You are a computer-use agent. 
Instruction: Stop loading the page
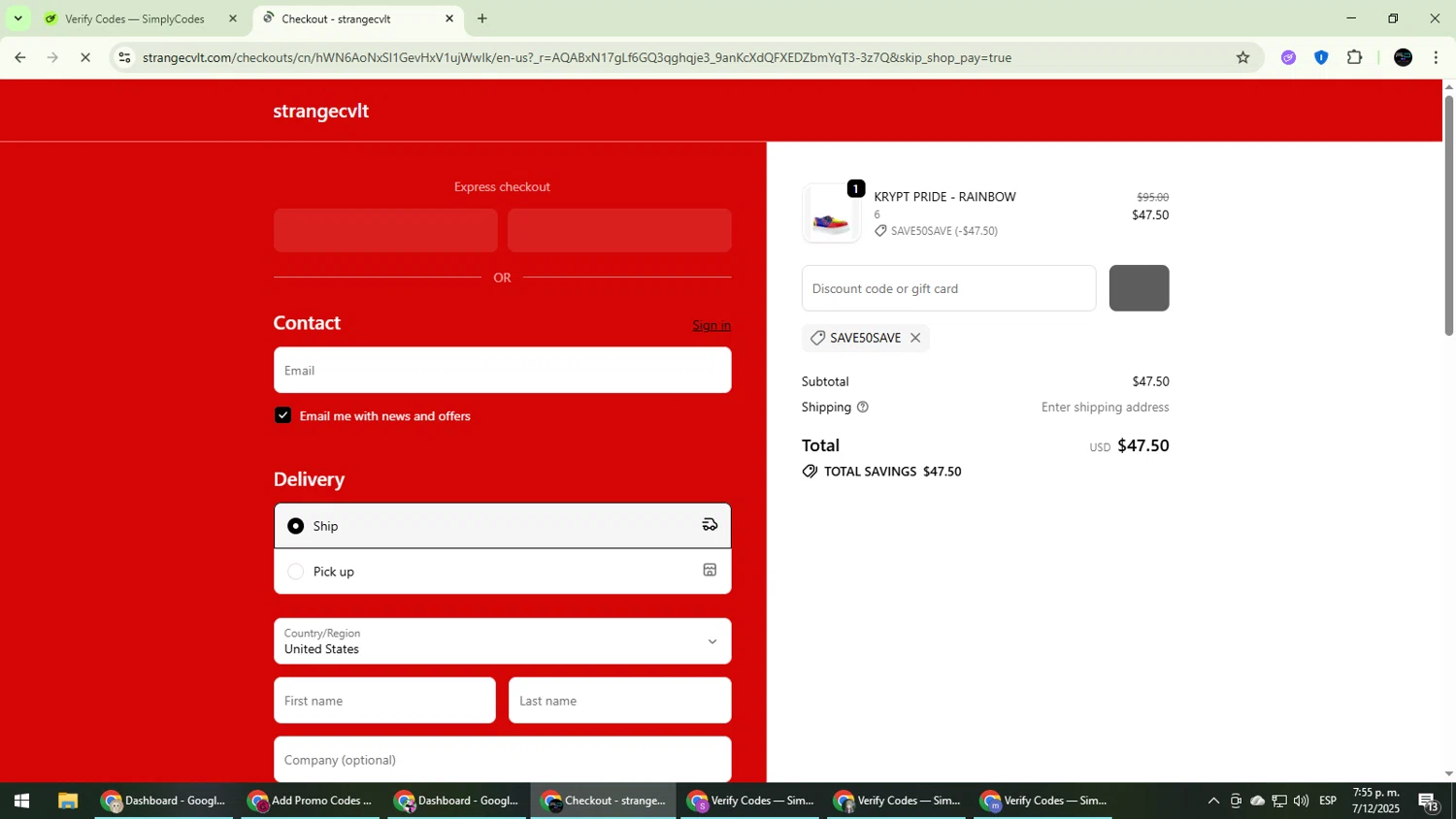pos(85,57)
